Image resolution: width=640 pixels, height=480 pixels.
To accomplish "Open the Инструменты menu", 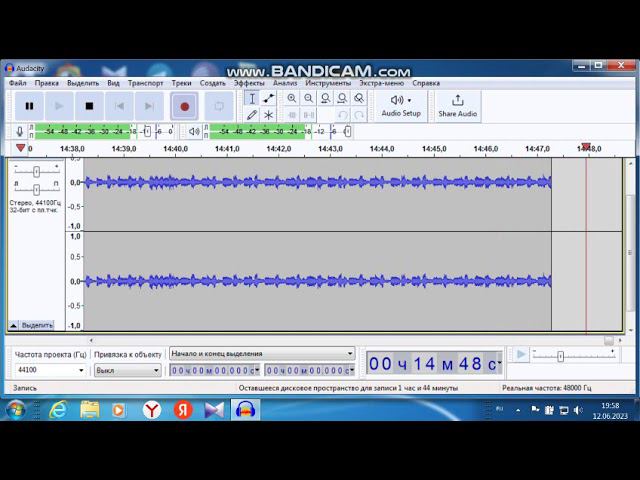I will (328, 83).
